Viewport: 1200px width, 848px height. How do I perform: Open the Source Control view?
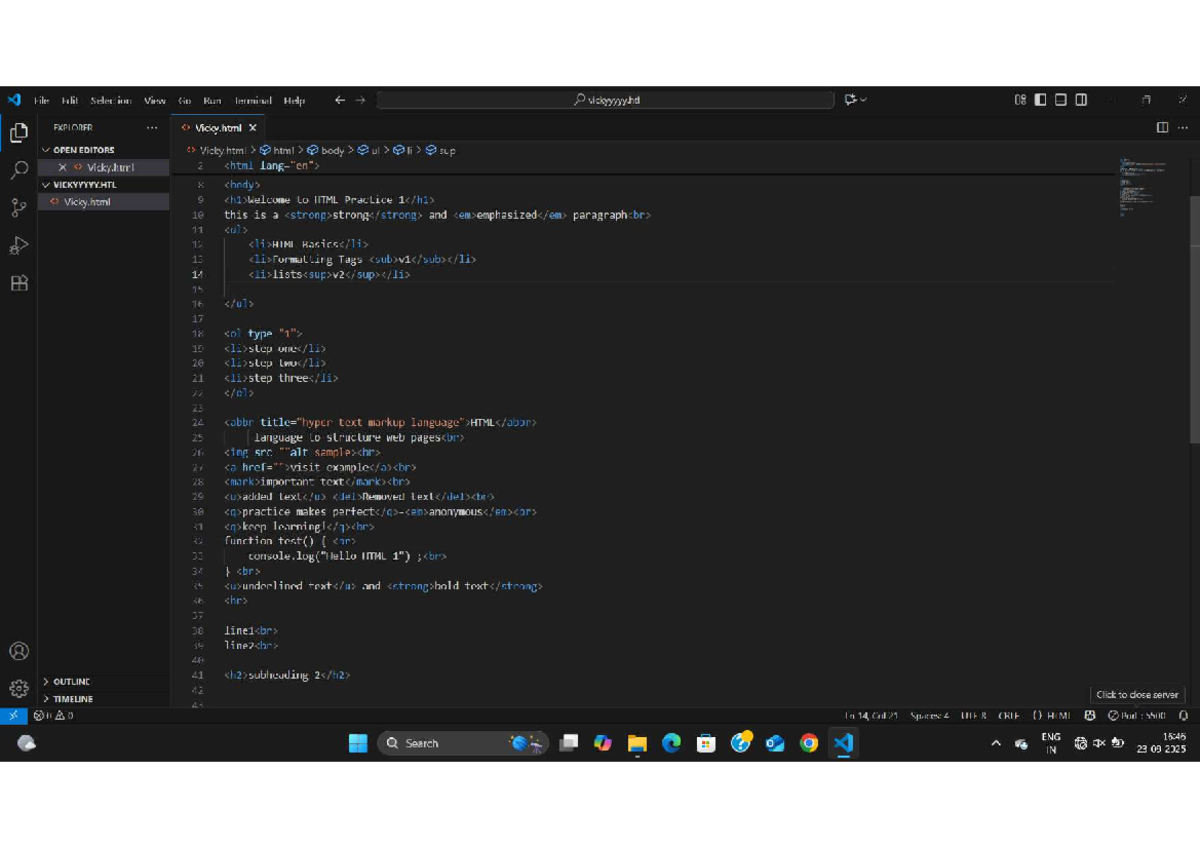point(18,208)
